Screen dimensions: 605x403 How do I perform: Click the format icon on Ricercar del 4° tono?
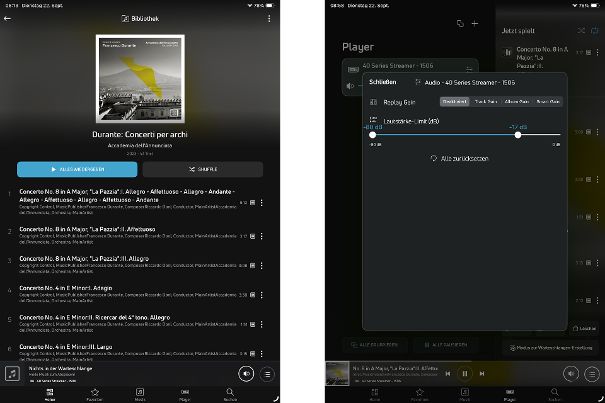point(252,324)
